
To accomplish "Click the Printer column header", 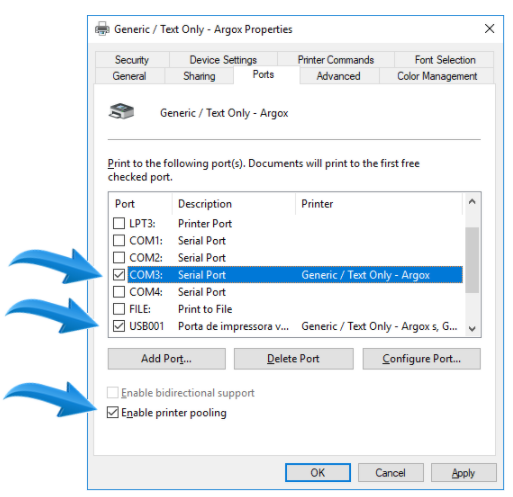I will tap(379, 204).
